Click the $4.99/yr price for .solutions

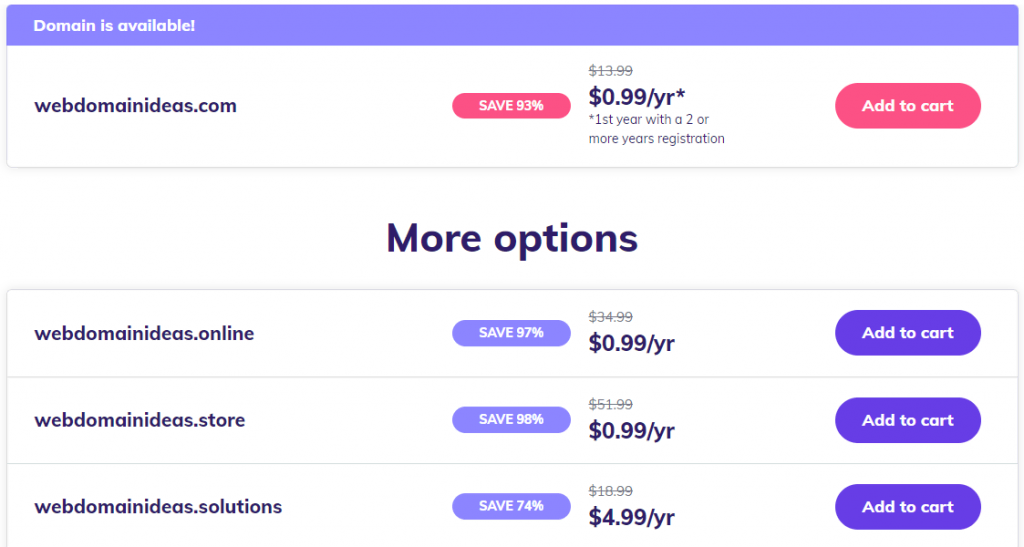[631, 518]
